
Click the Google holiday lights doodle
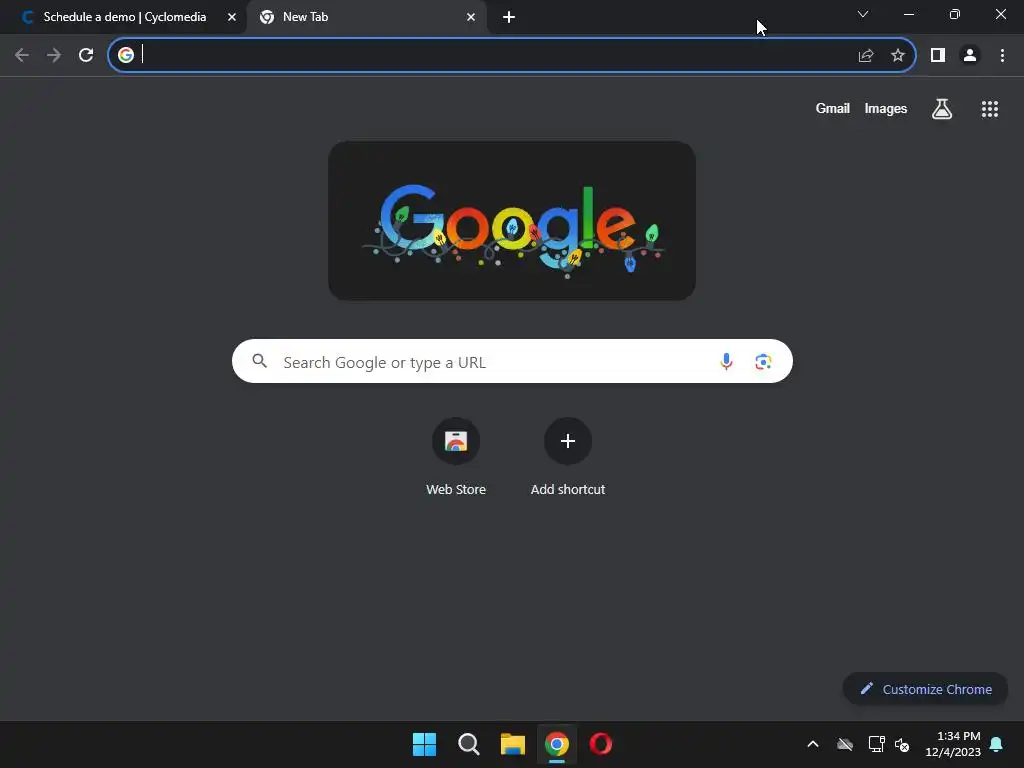point(512,221)
